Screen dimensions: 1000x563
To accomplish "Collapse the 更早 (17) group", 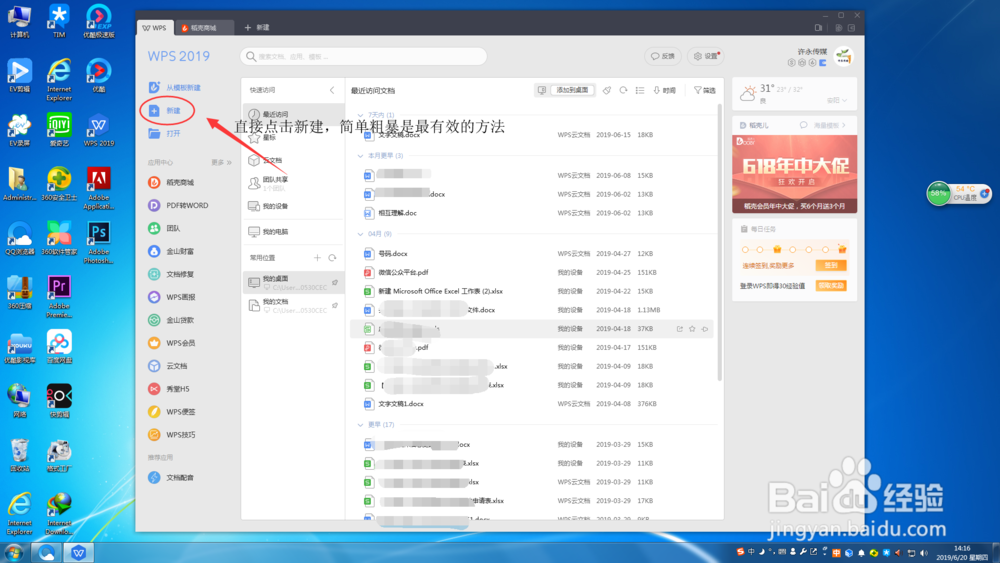I will point(360,425).
